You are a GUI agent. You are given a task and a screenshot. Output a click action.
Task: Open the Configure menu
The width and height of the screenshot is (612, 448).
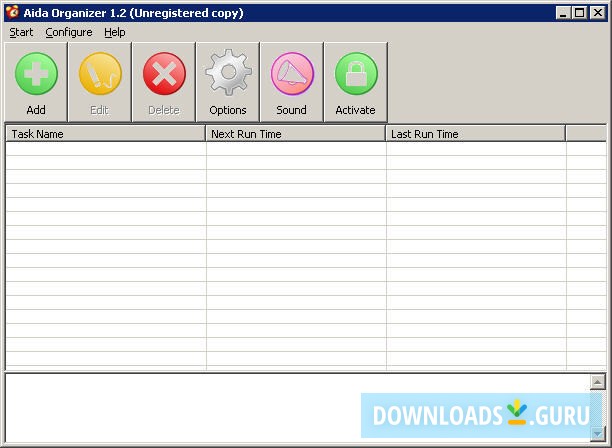[x=69, y=32]
